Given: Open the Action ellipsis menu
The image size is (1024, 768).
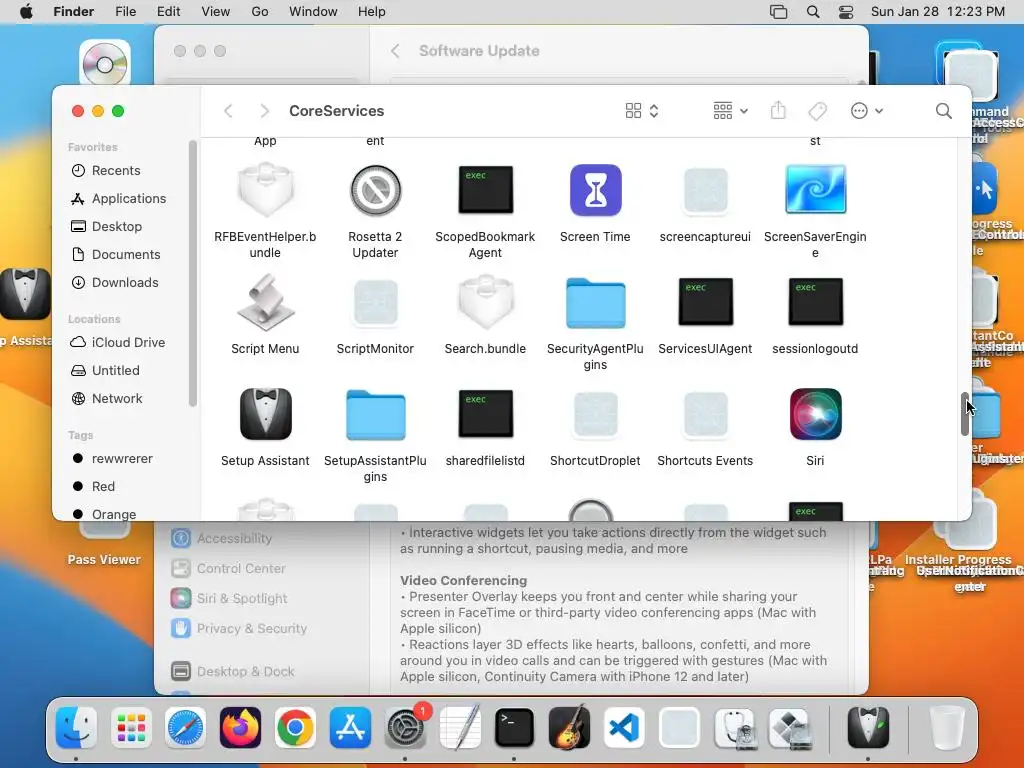Looking at the screenshot, I should tap(867, 111).
